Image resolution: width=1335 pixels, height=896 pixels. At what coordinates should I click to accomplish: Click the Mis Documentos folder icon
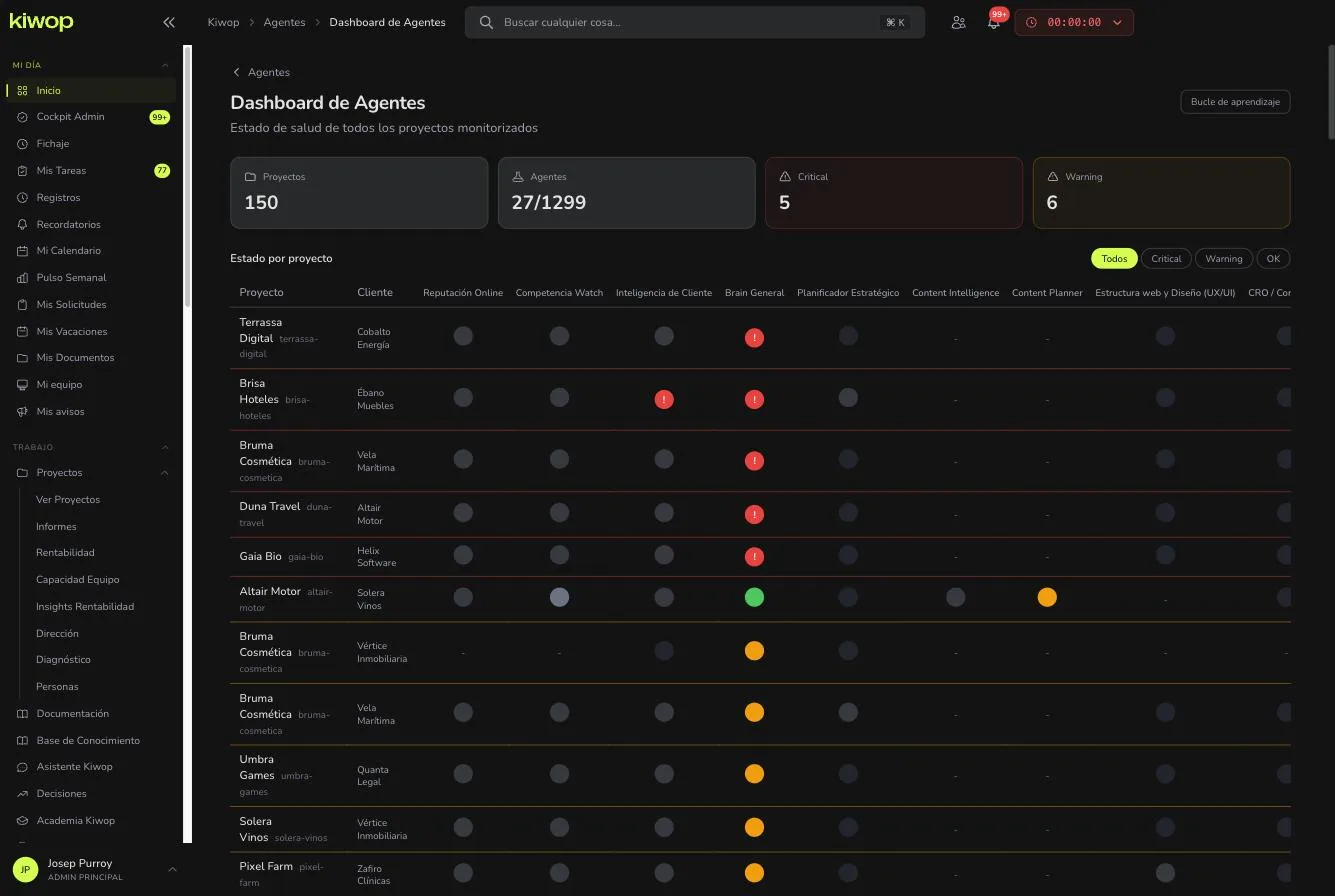point(22,358)
